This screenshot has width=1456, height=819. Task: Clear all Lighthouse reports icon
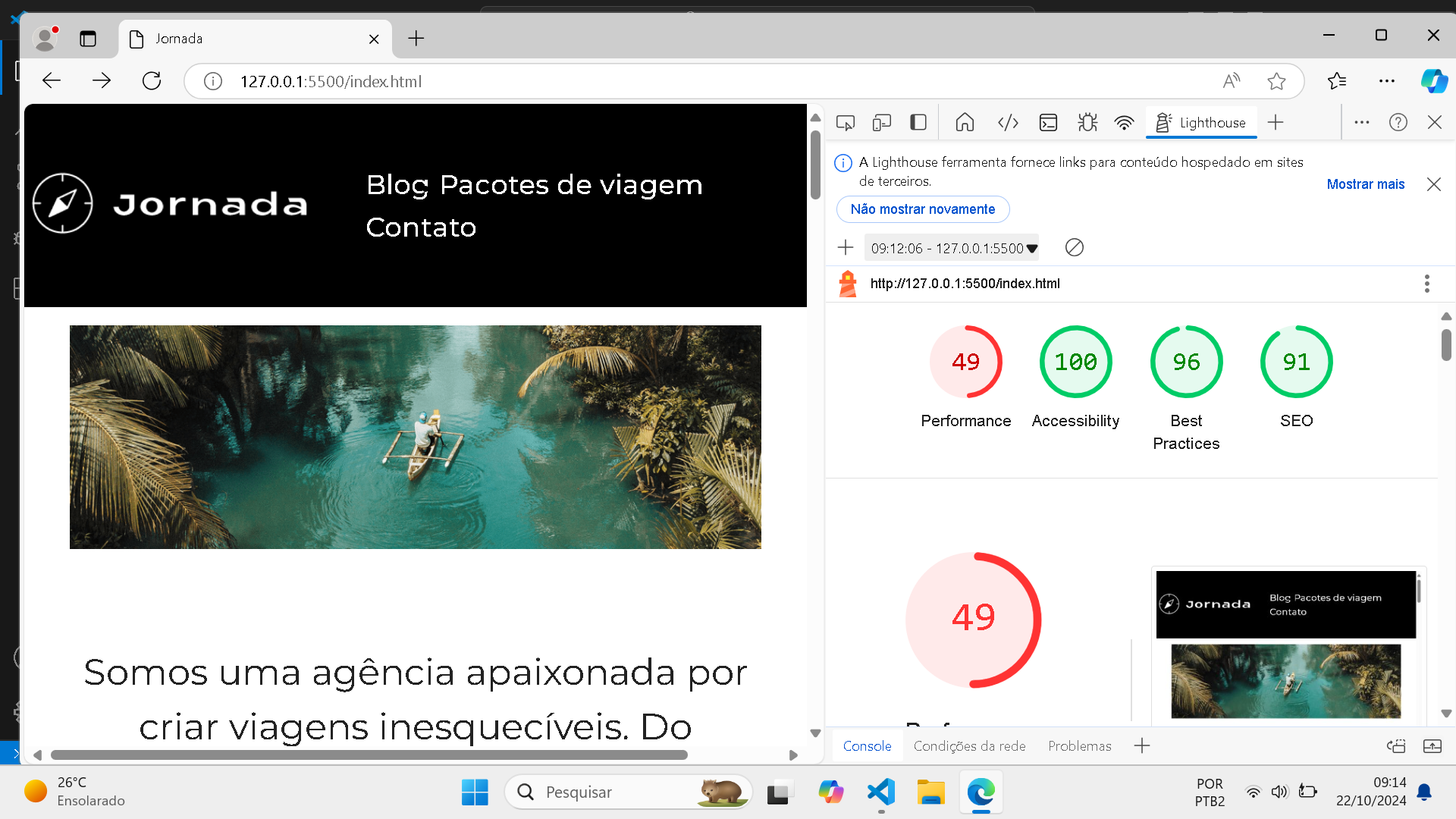(x=1075, y=248)
